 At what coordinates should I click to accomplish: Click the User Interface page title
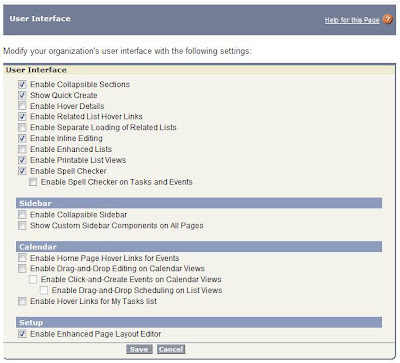40,19
